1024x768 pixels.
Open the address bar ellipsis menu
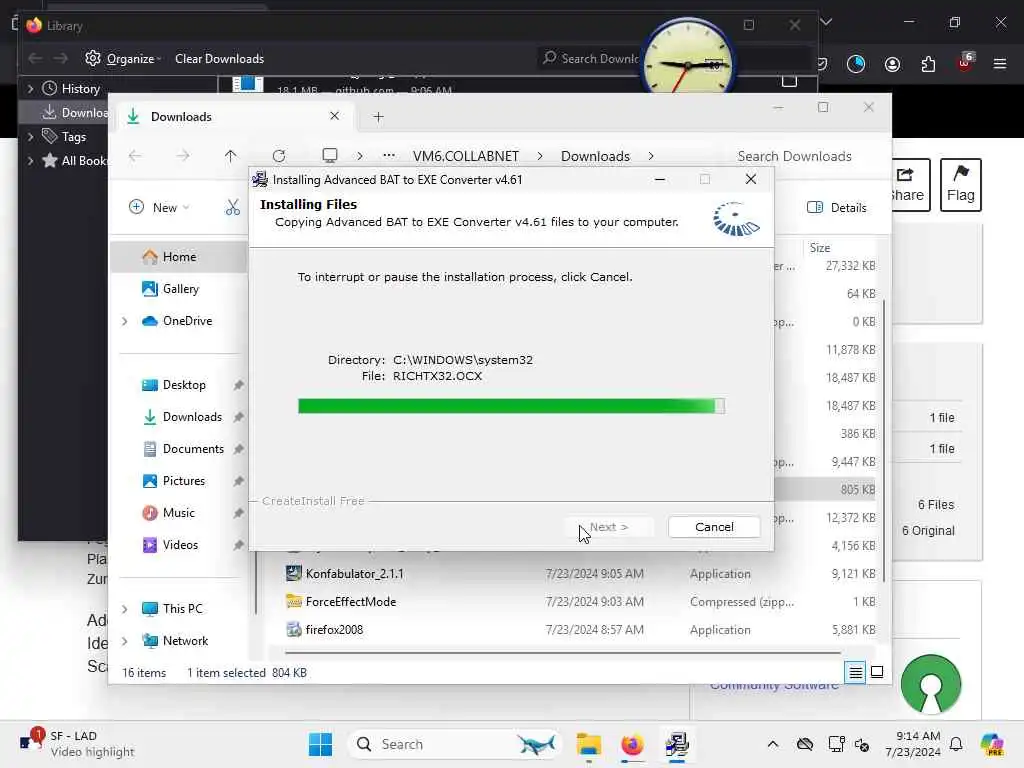tap(389, 155)
